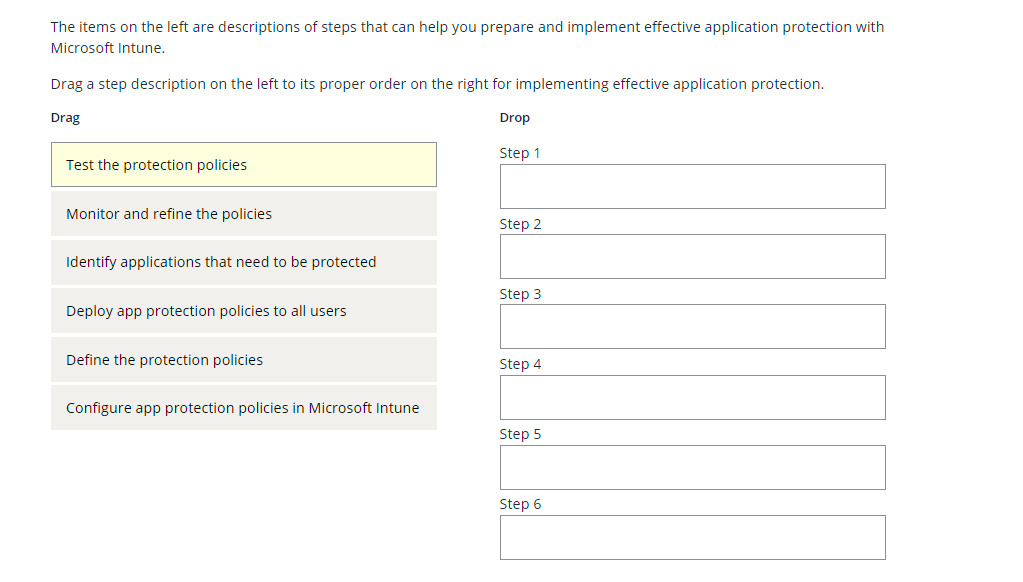Click the Step 4 drop box

(x=692, y=397)
